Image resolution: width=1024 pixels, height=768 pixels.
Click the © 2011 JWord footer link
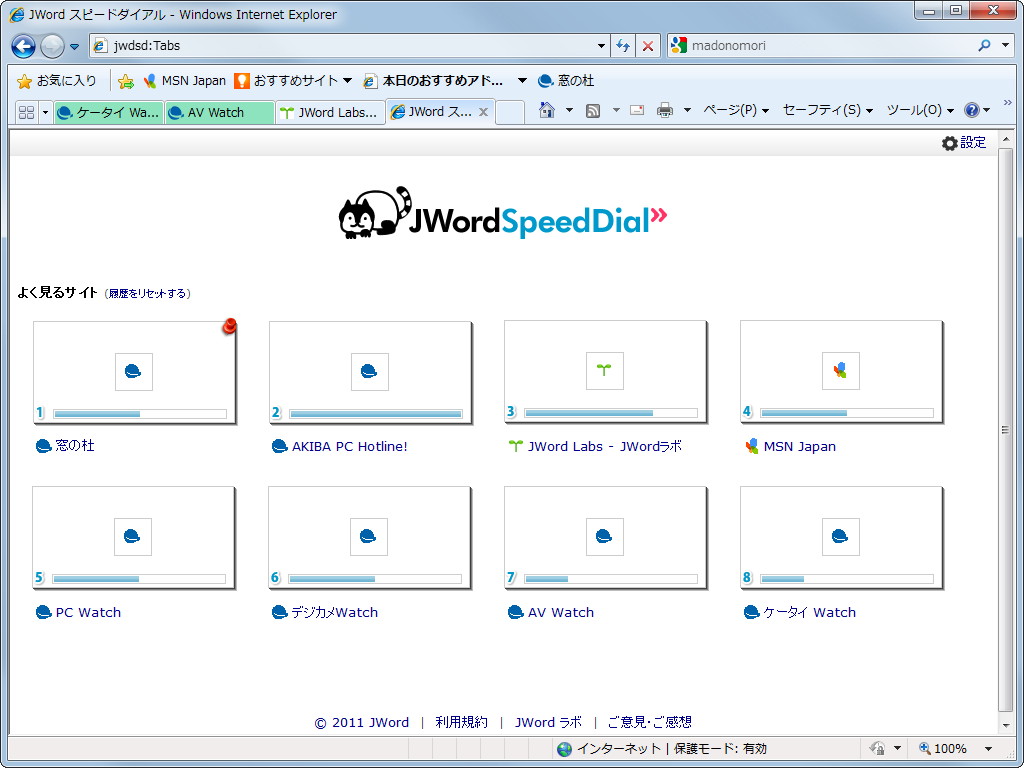point(362,722)
